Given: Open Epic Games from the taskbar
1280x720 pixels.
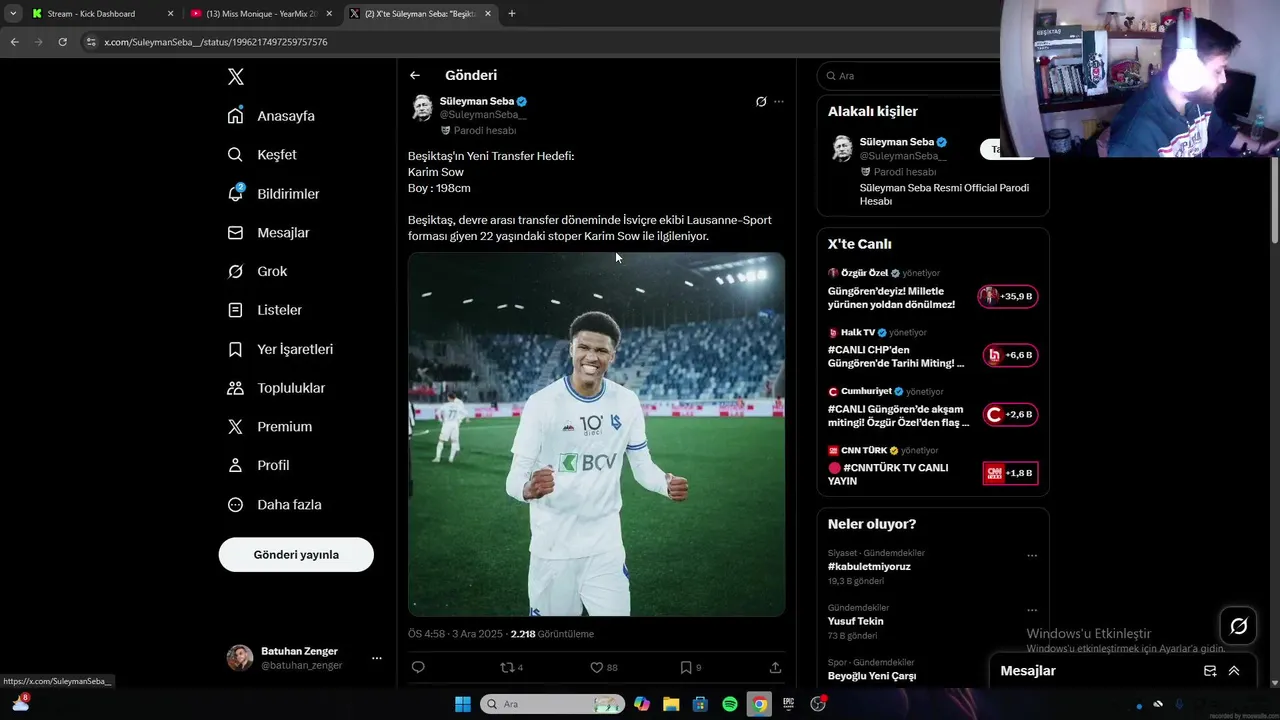Looking at the screenshot, I should (789, 704).
